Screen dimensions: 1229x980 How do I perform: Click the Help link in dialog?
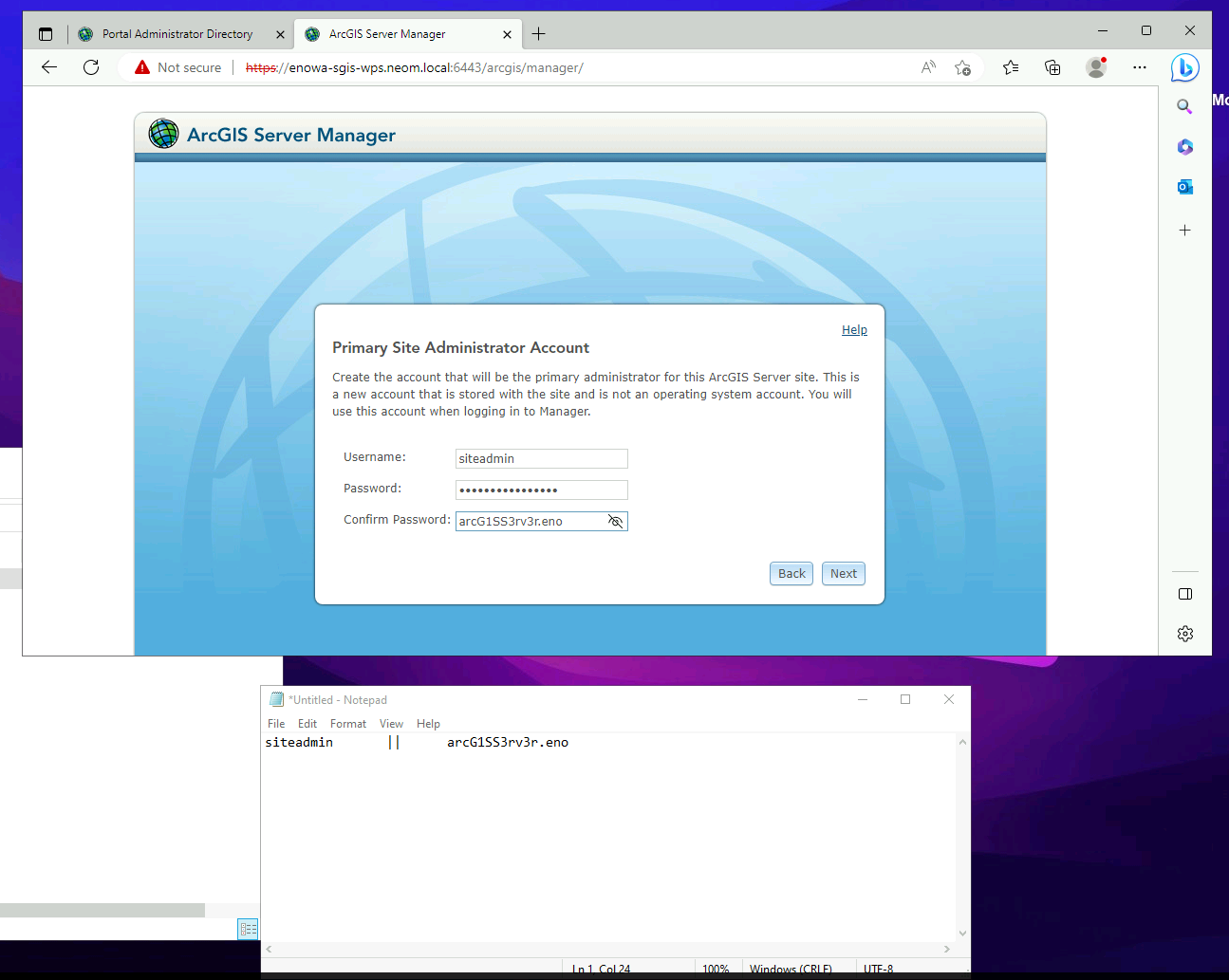click(854, 330)
